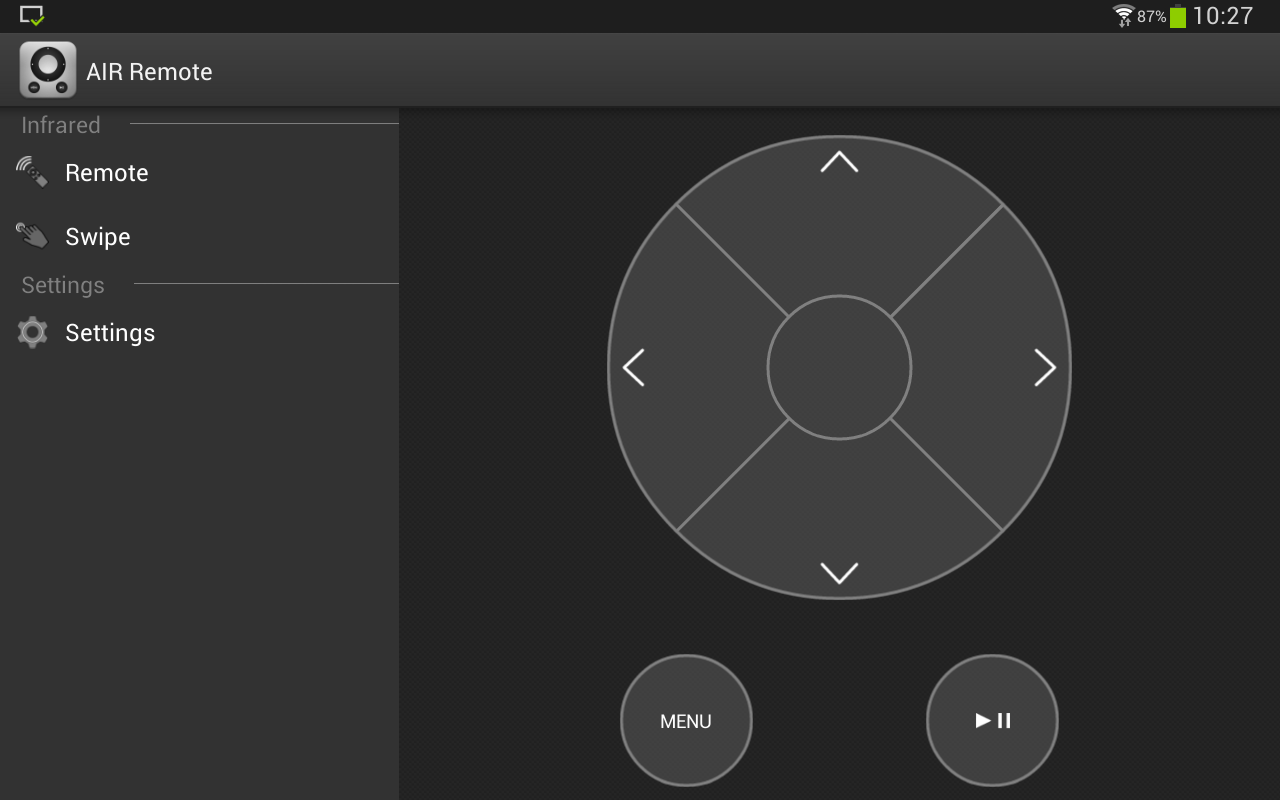Tap the center OK circle of the pad

840,368
